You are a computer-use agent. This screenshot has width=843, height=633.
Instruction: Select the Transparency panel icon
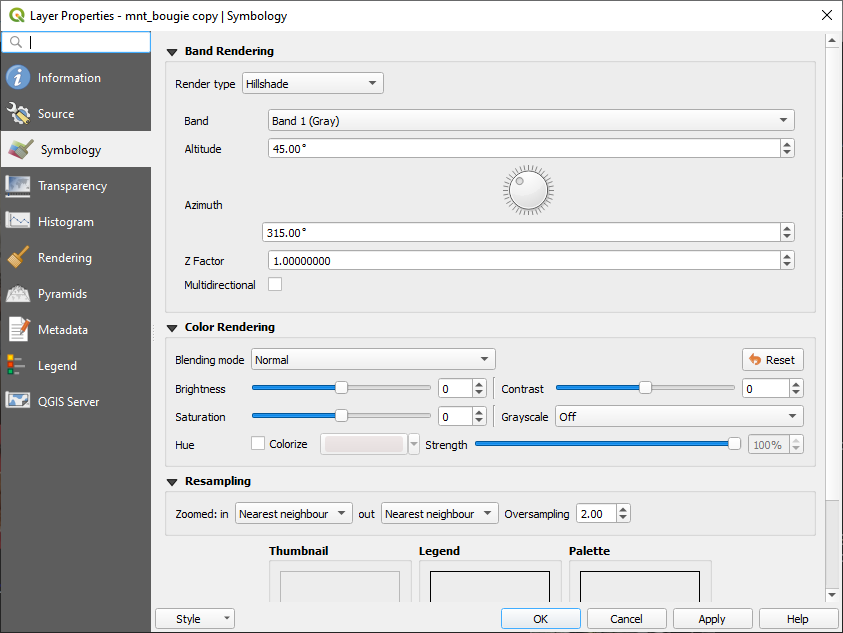pos(18,186)
